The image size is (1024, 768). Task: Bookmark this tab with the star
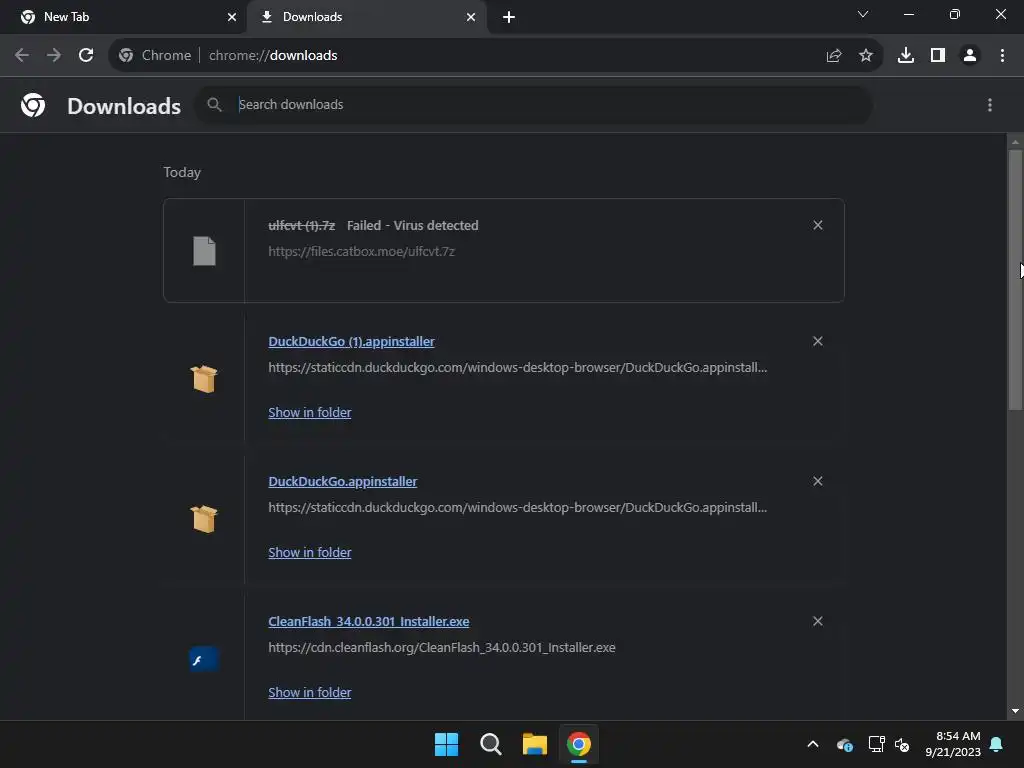point(866,56)
